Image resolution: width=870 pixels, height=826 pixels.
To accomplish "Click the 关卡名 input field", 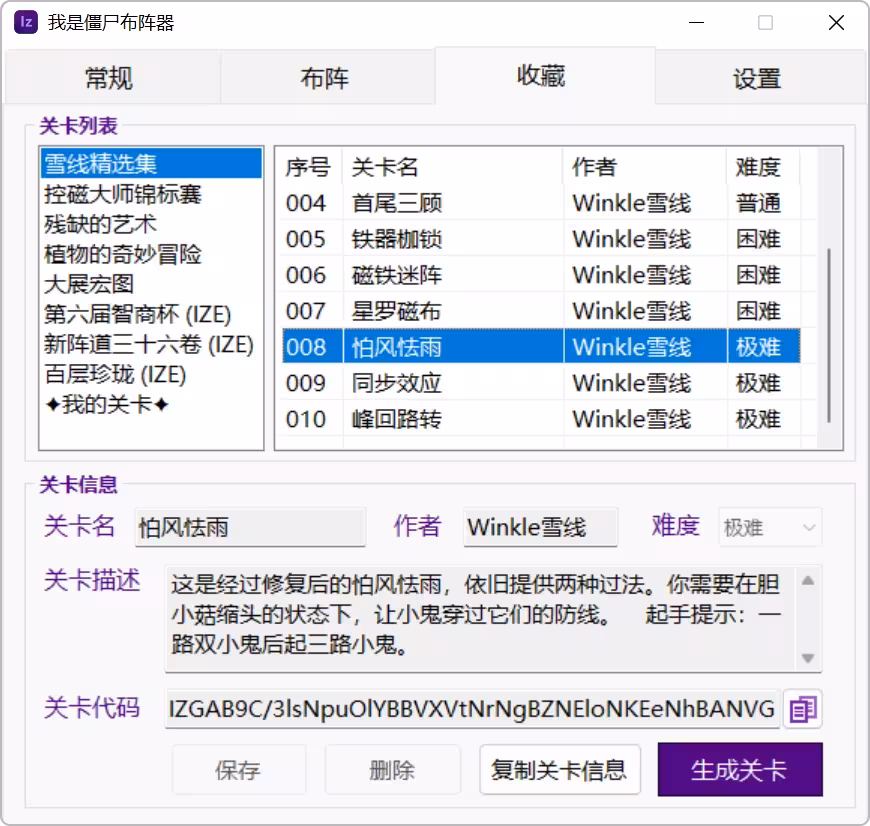I will click(x=250, y=527).
